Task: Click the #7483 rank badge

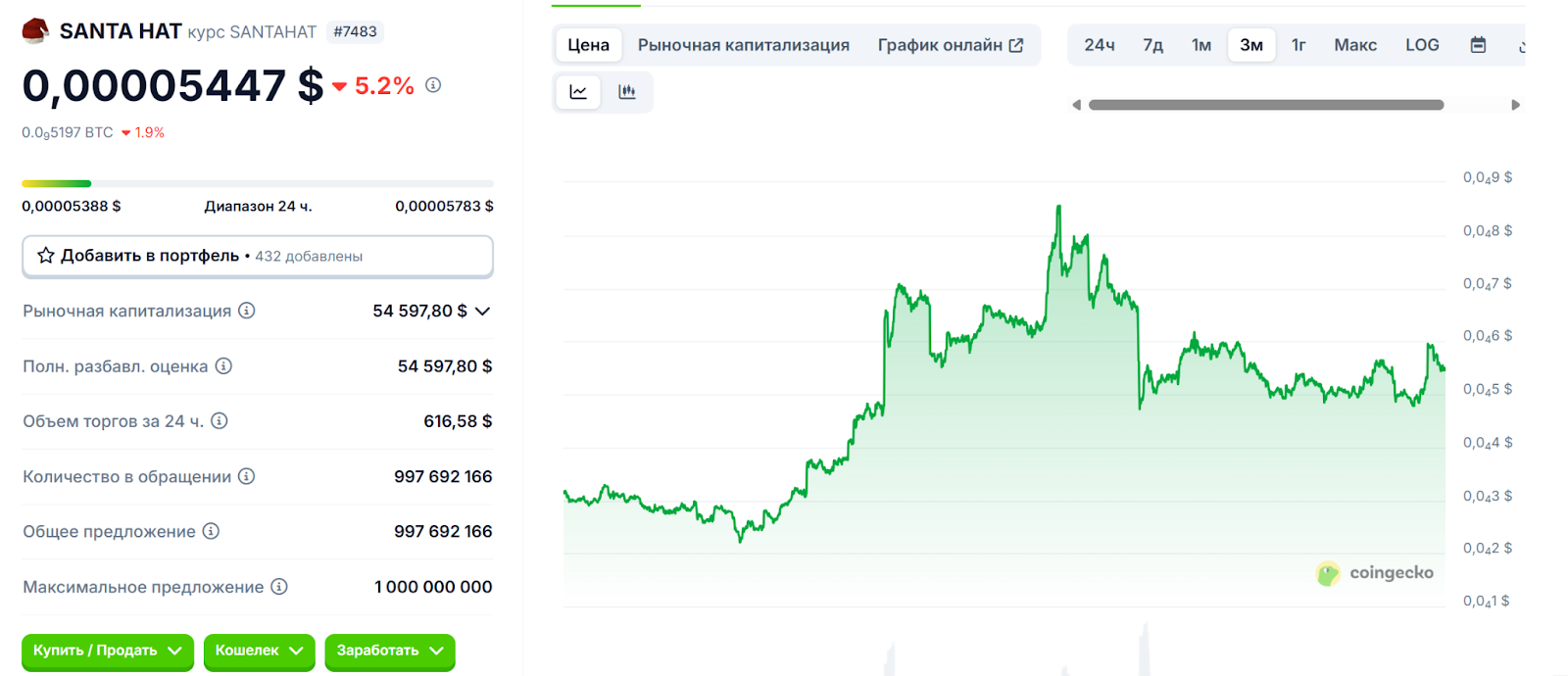Action: point(355,31)
